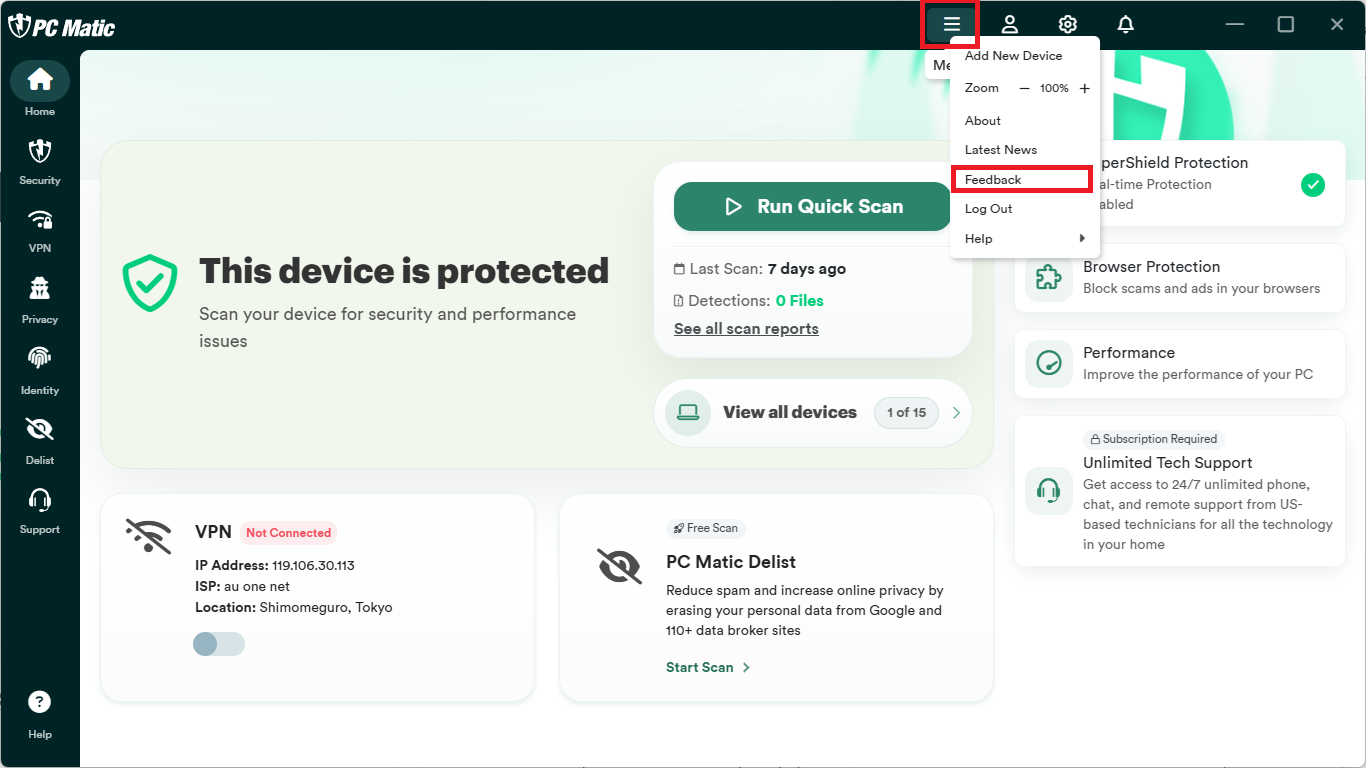The height and width of the screenshot is (768, 1366).
Task: Click the Performance gauge icon
Action: 1049,364
